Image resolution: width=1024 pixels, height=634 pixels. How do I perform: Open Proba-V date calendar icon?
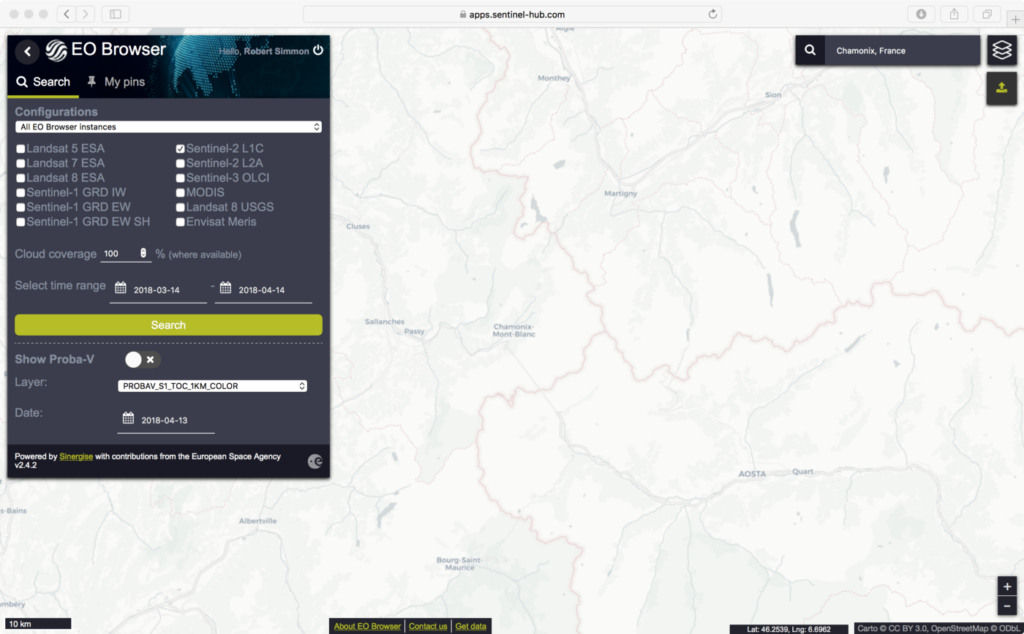[x=128, y=418]
